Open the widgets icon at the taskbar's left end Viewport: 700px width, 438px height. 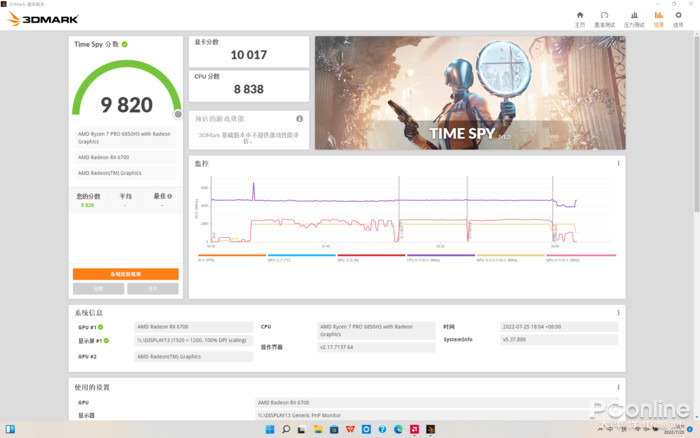coord(10,429)
